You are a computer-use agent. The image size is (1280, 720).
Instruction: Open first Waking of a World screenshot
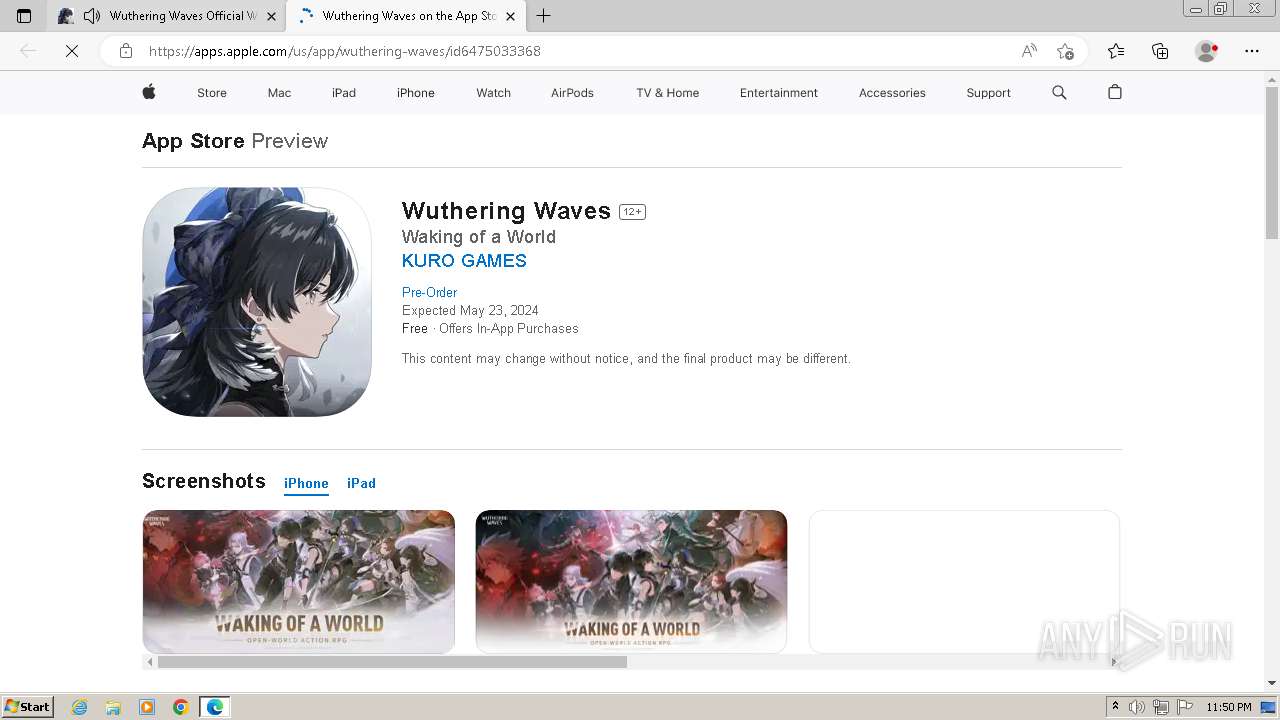(x=298, y=582)
